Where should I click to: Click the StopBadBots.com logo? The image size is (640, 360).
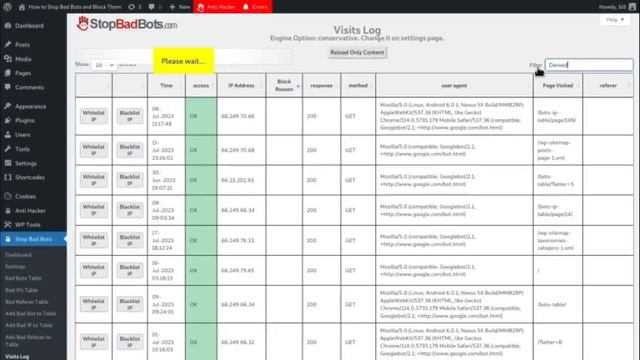pyautogui.click(x=127, y=24)
